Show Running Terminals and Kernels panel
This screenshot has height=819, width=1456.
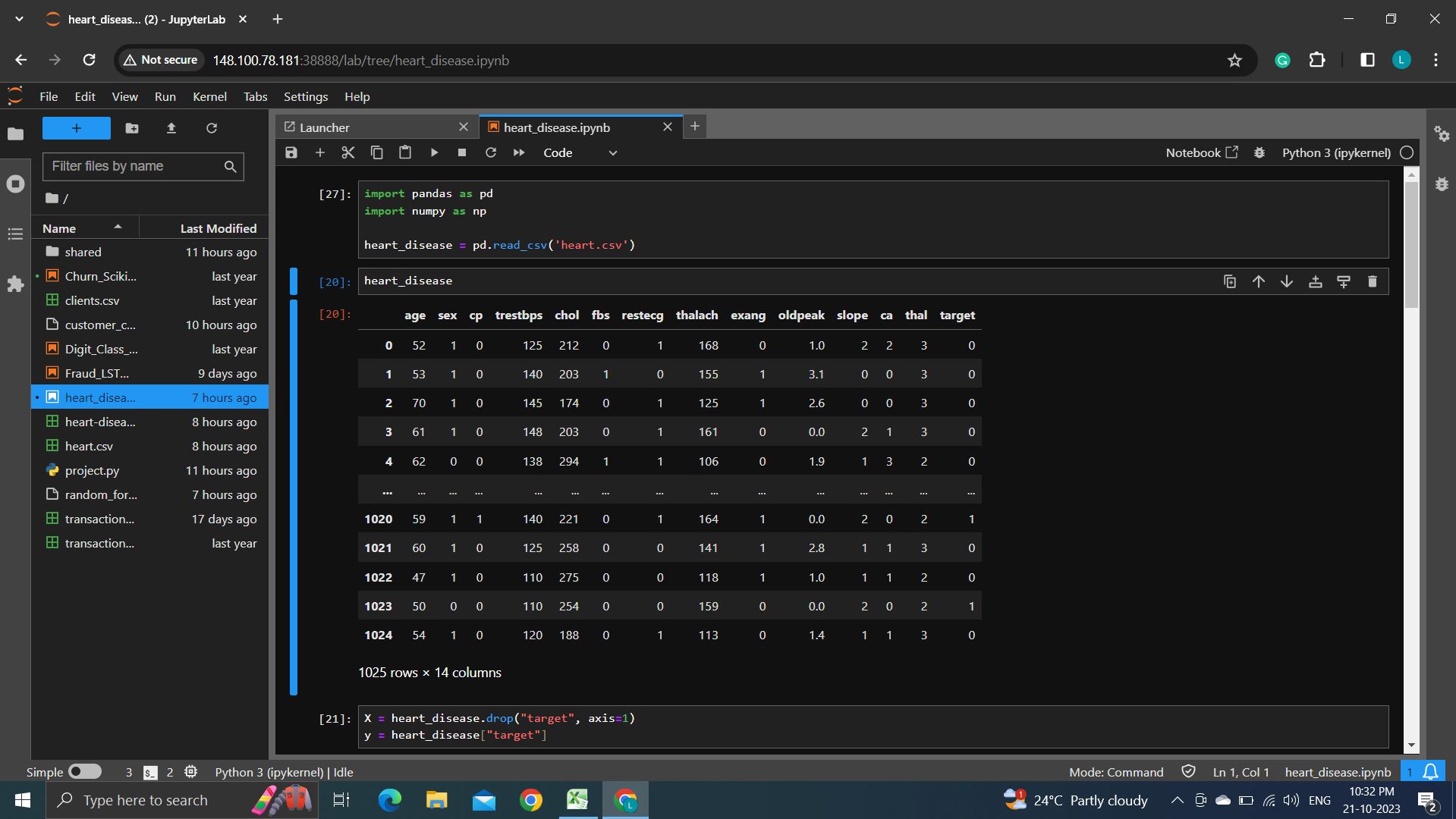(15, 184)
